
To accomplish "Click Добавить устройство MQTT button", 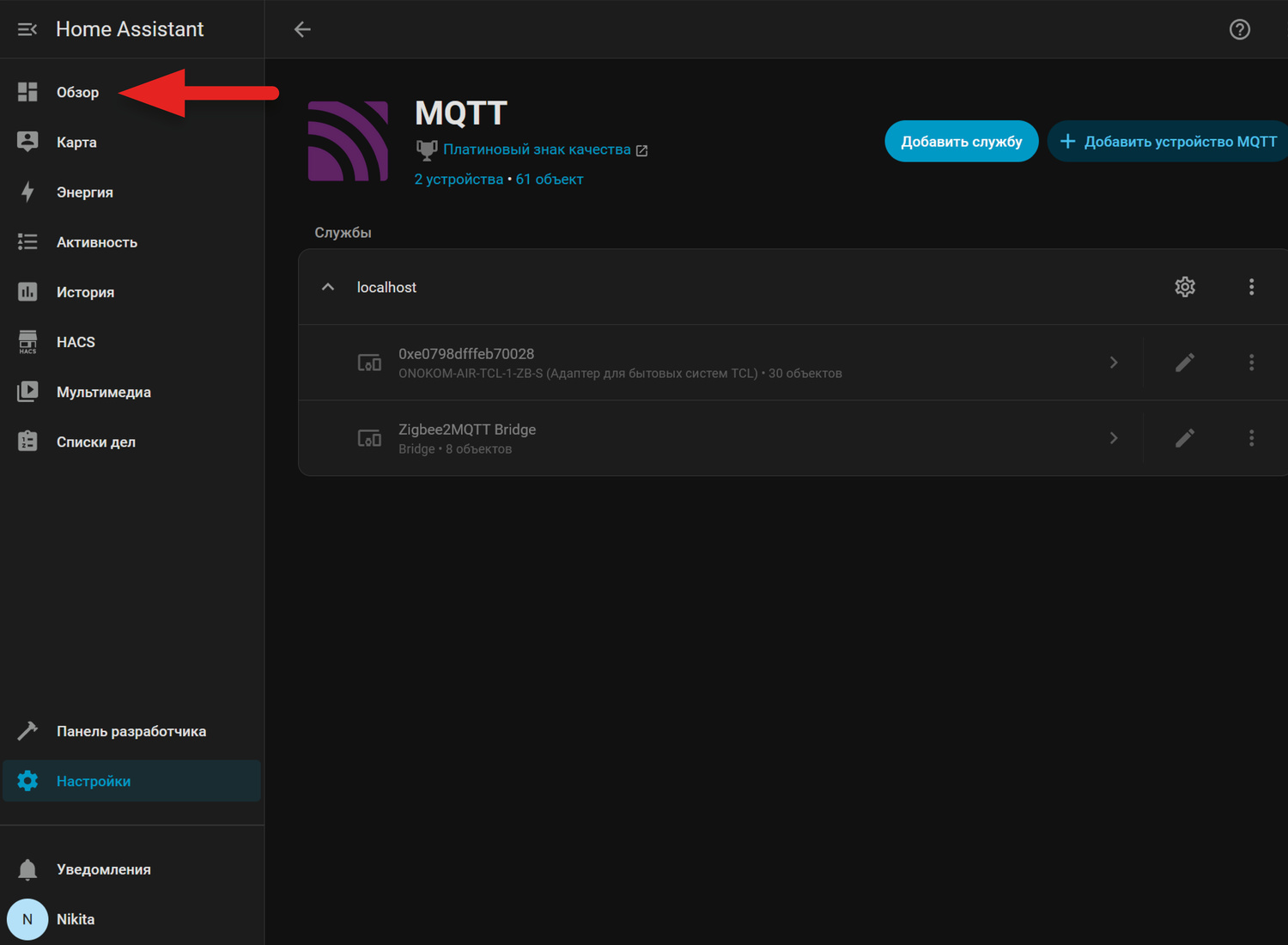I will click(x=1168, y=141).
